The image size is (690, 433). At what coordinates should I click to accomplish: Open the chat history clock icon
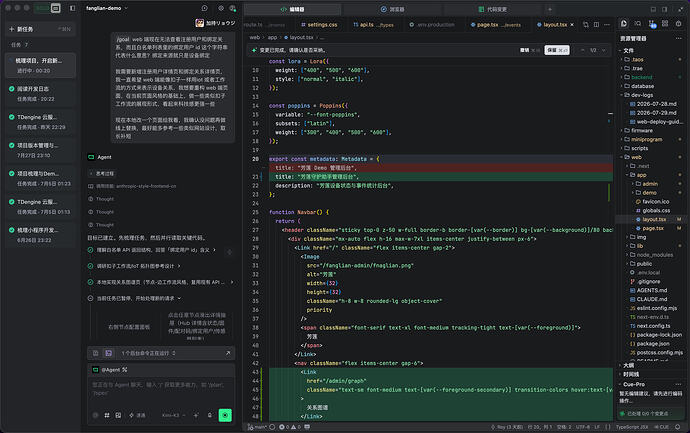coord(204,8)
